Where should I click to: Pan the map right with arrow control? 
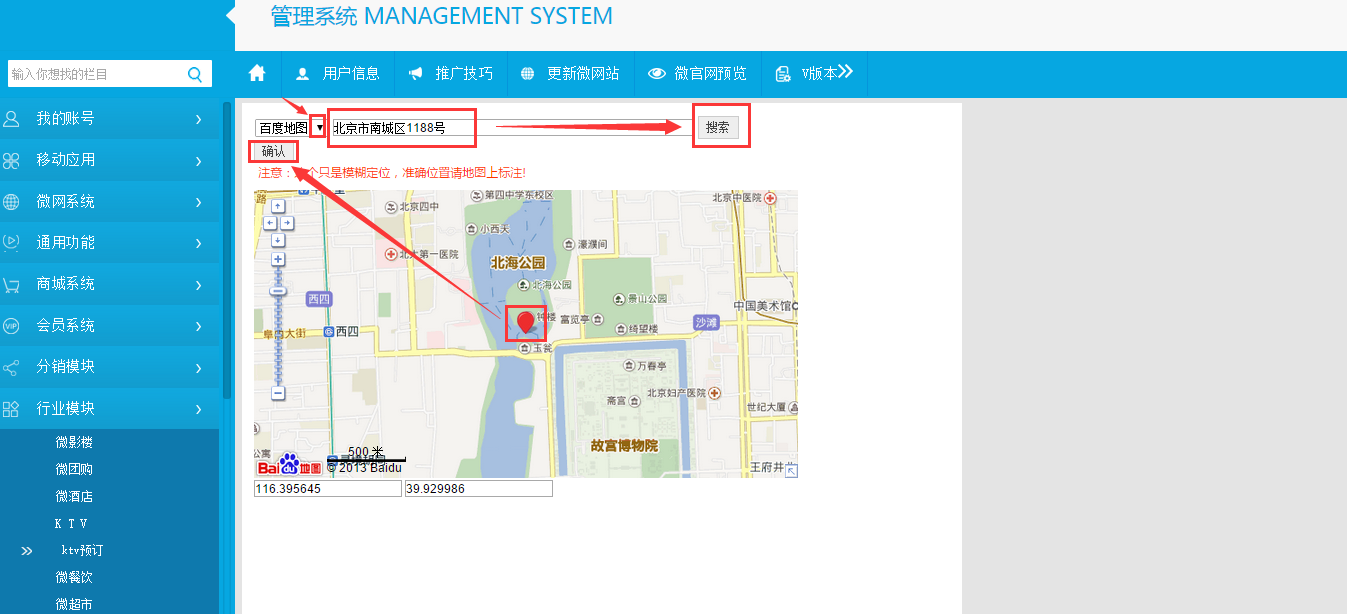pos(287,223)
